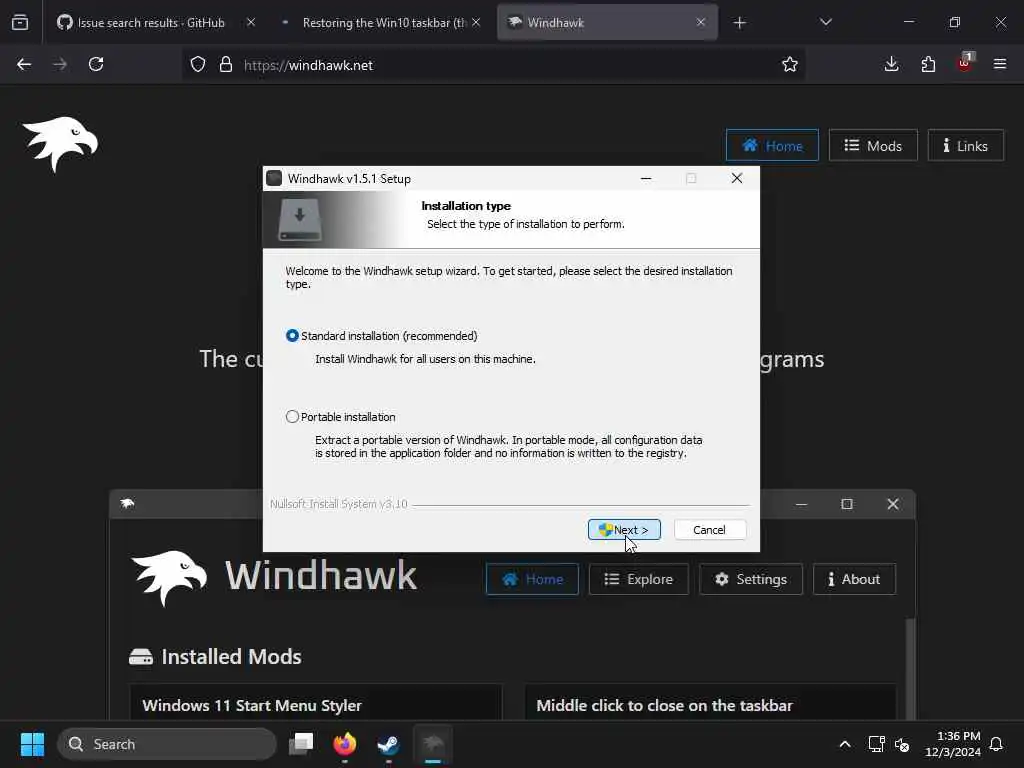Close the Windhawk Setup dialog
Screen dimensions: 1024x768
737,178
